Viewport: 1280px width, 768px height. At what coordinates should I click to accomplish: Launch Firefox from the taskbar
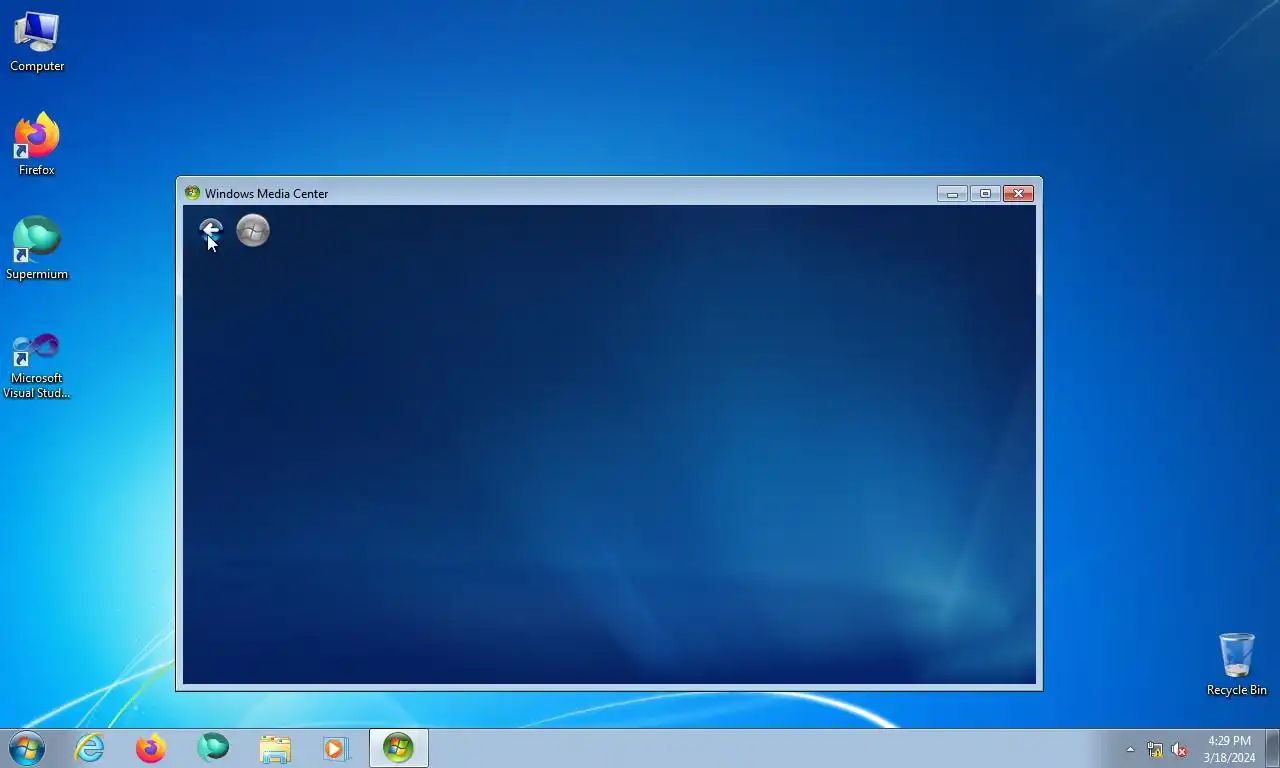coord(151,748)
